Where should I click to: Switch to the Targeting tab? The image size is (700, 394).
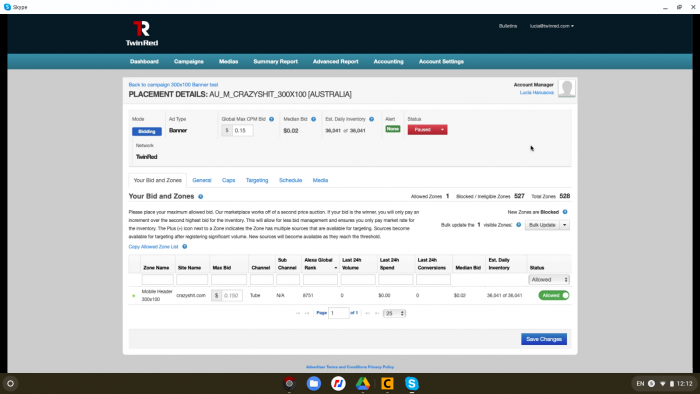pos(257,180)
